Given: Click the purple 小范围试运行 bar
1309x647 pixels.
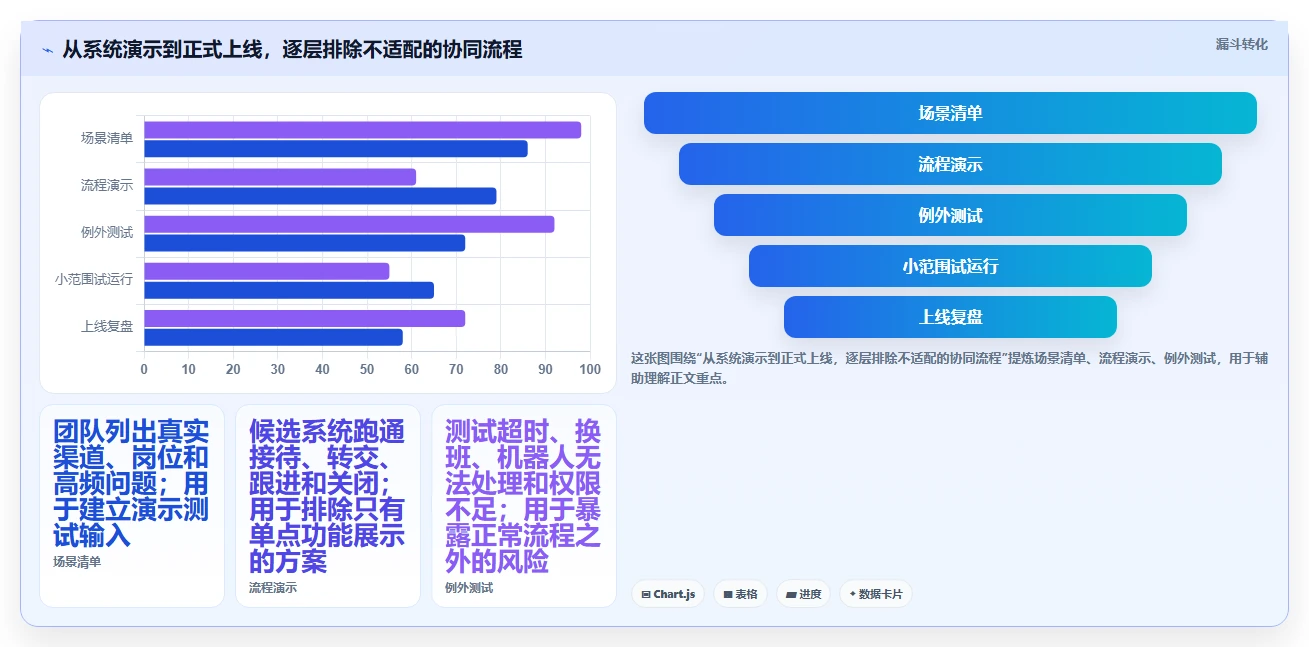Looking at the screenshot, I should (266, 271).
